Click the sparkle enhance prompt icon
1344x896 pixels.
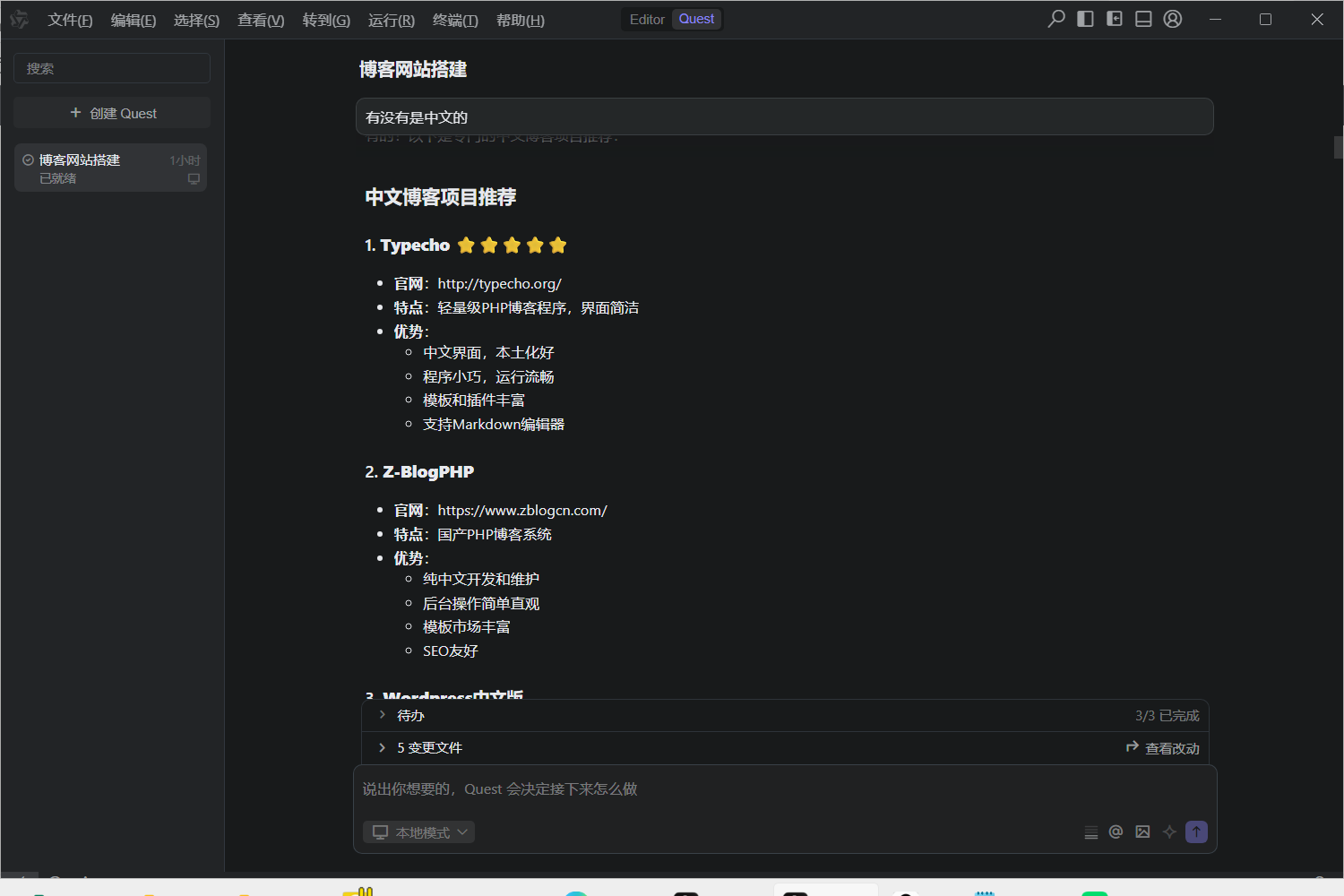pyautogui.click(x=1169, y=832)
